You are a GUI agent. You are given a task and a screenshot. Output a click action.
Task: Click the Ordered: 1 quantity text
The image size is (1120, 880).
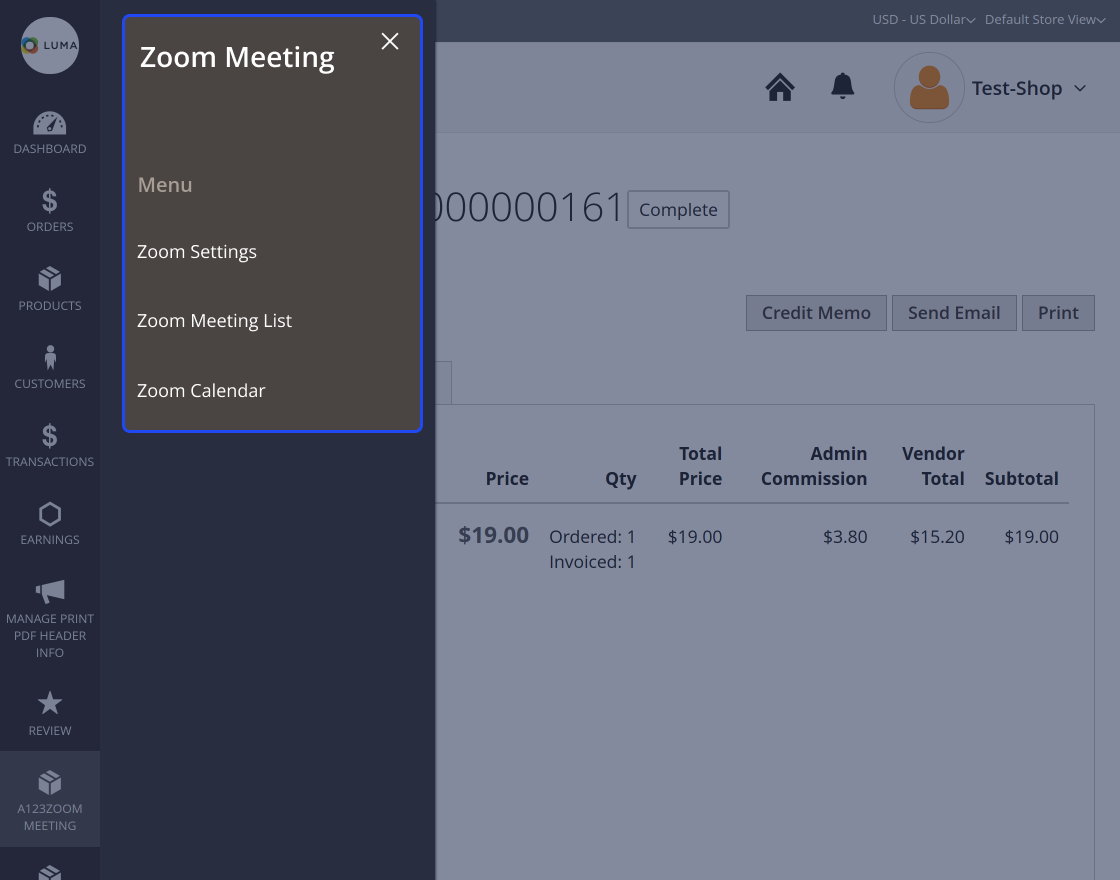coord(592,537)
